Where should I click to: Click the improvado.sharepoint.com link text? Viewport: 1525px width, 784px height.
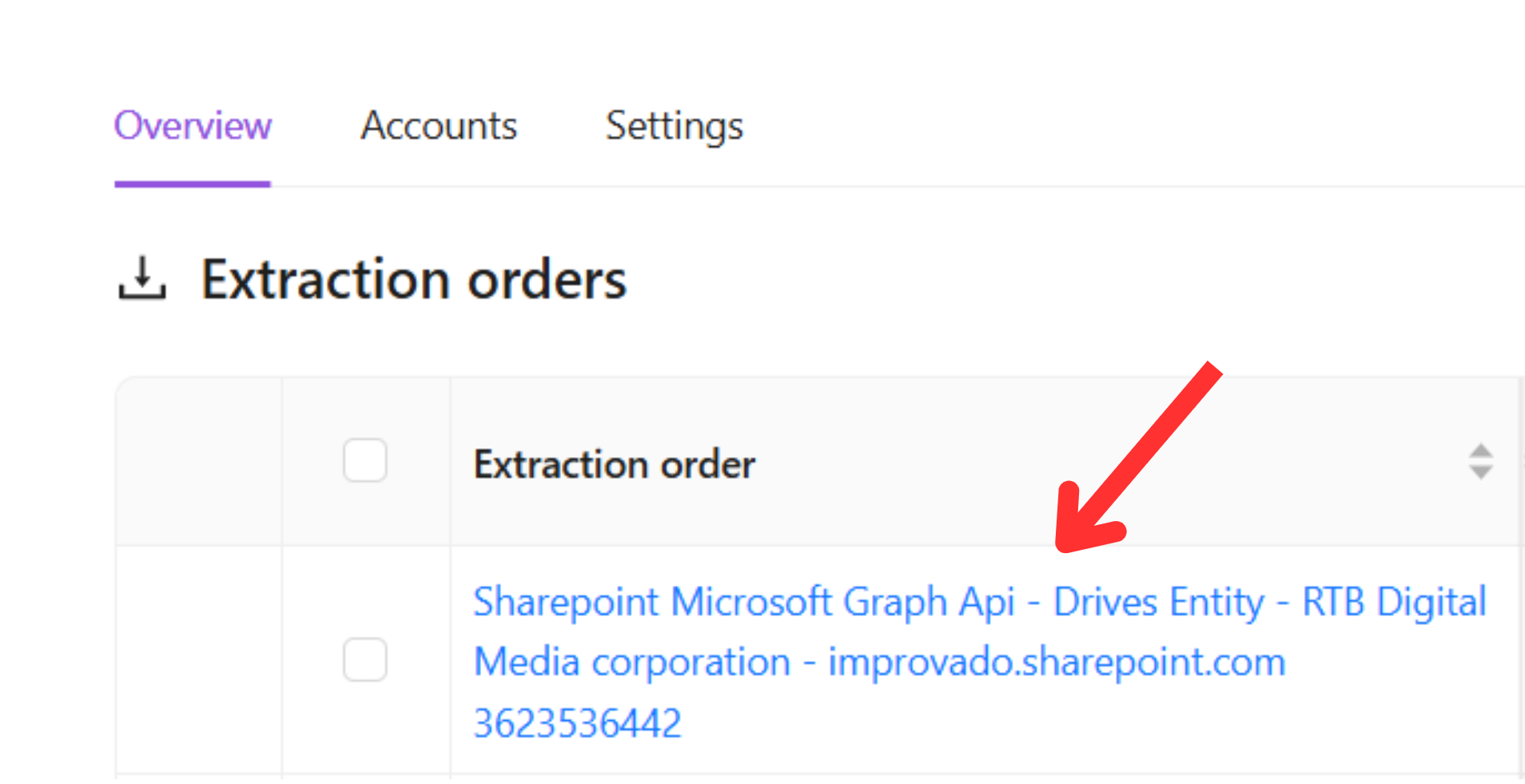click(1056, 663)
